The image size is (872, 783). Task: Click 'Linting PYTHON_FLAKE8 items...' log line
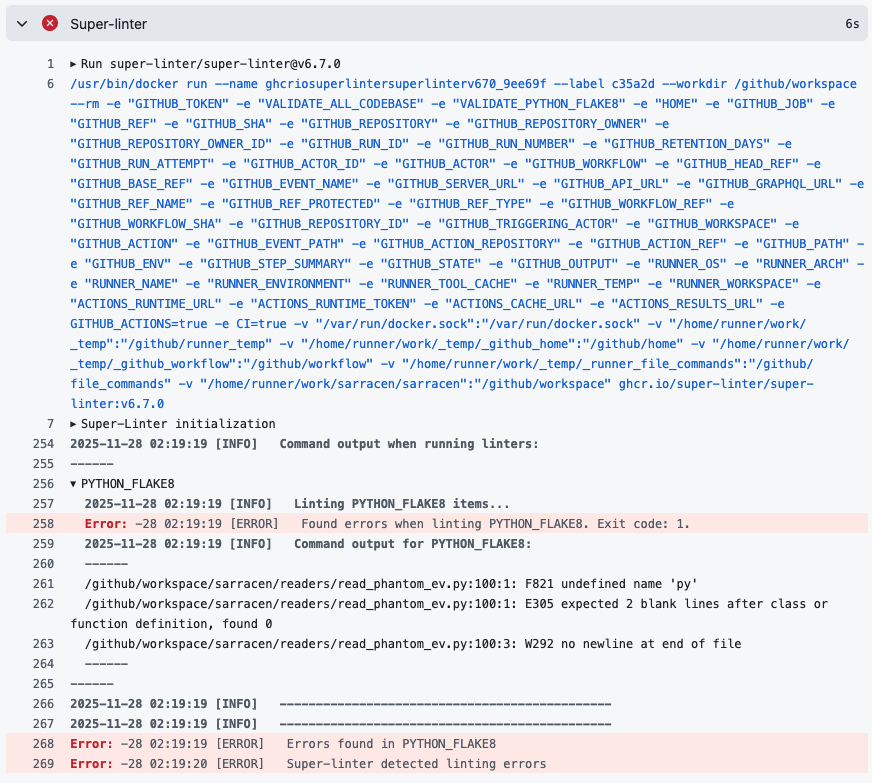pos(297,504)
